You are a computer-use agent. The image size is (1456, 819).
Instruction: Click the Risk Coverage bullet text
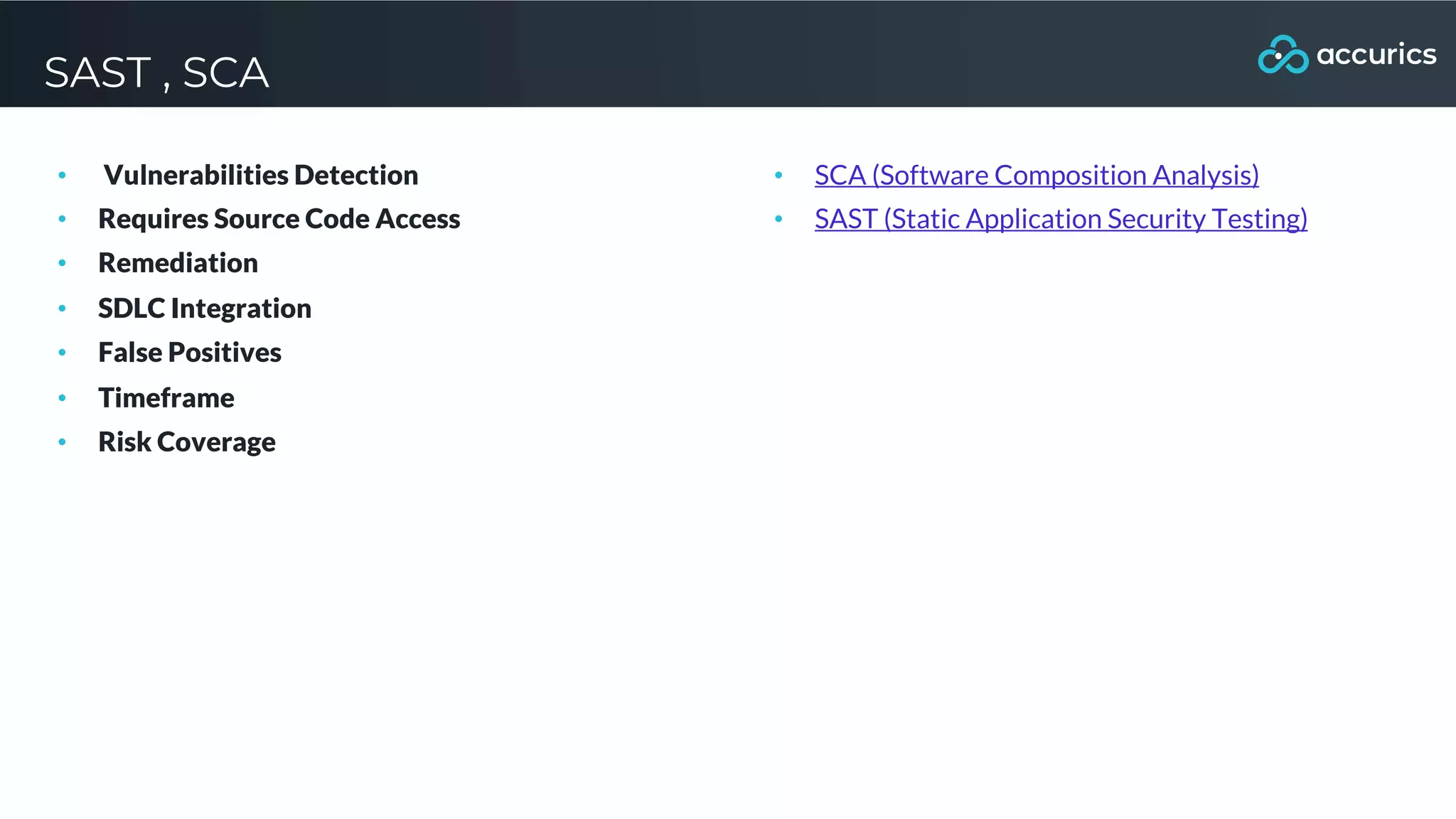pyautogui.click(x=187, y=442)
